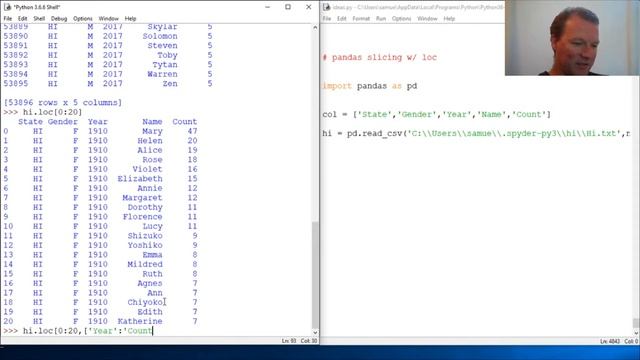Click the editor vertical scrollbar thumb
This screenshot has height=360, width=640.
click(x=636, y=322)
